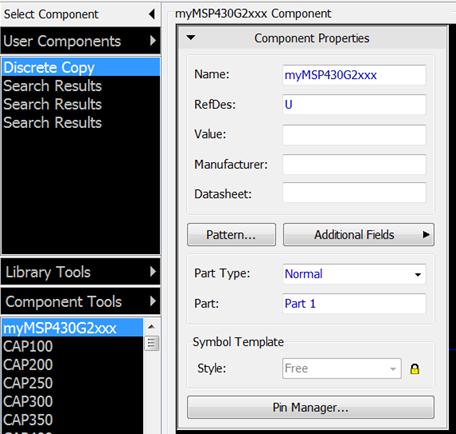Click the Value input field

[354, 135]
